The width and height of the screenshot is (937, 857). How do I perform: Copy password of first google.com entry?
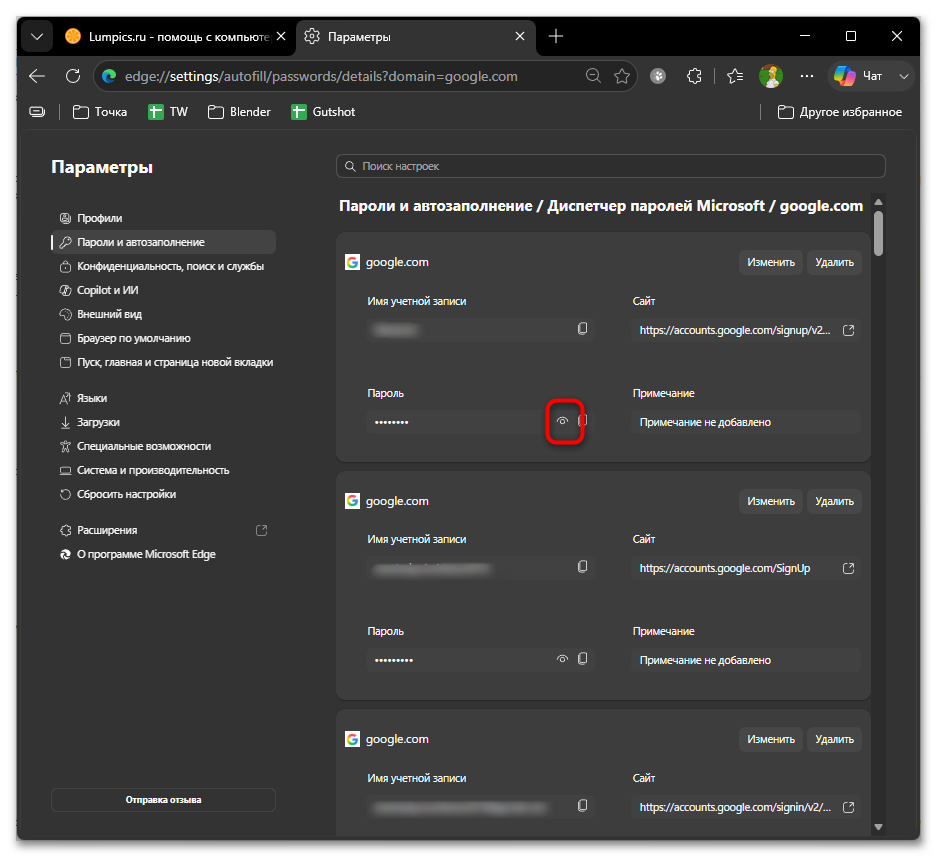pyautogui.click(x=583, y=421)
